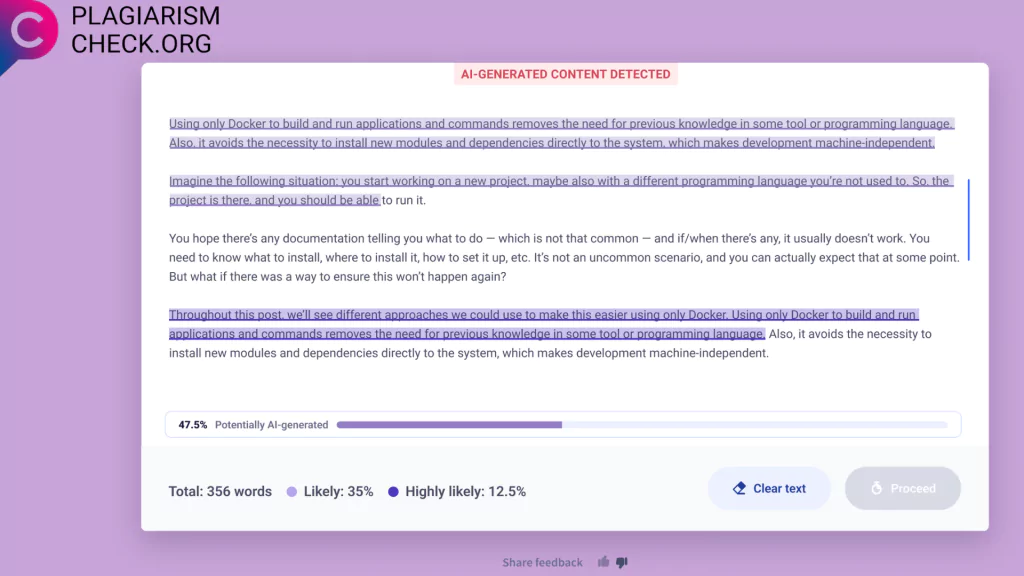Click the thumbs down feedback icon

[622, 562]
